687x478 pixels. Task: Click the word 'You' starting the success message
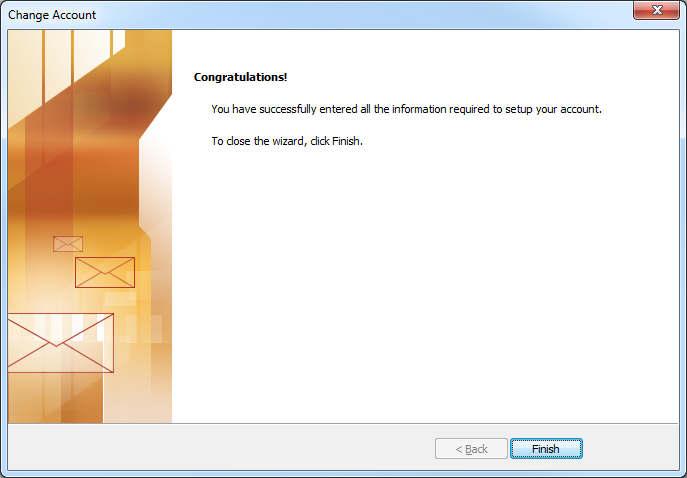pyautogui.click(x=220, y=109)
